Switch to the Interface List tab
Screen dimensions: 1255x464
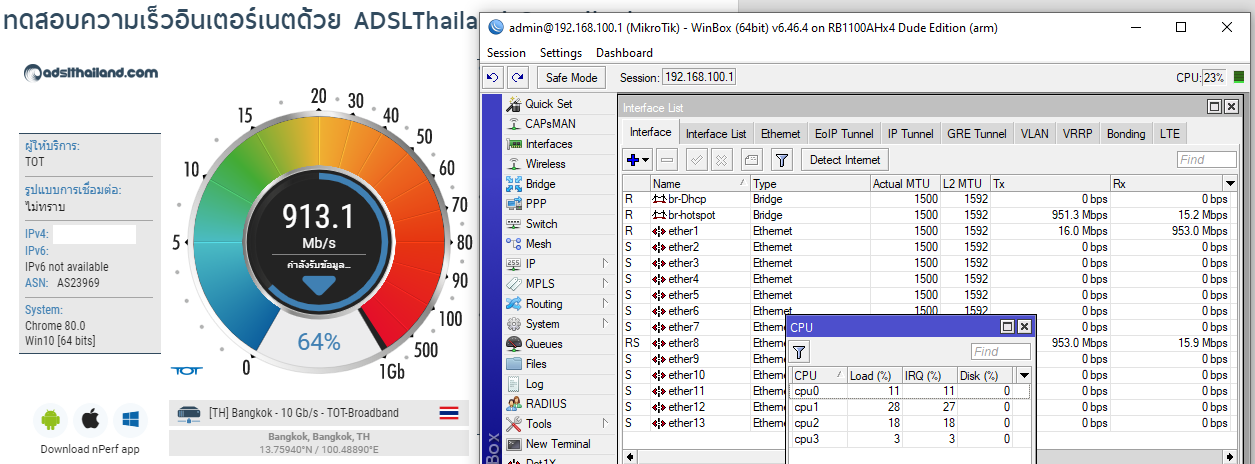pyautogui.click(x=715, y=133)
